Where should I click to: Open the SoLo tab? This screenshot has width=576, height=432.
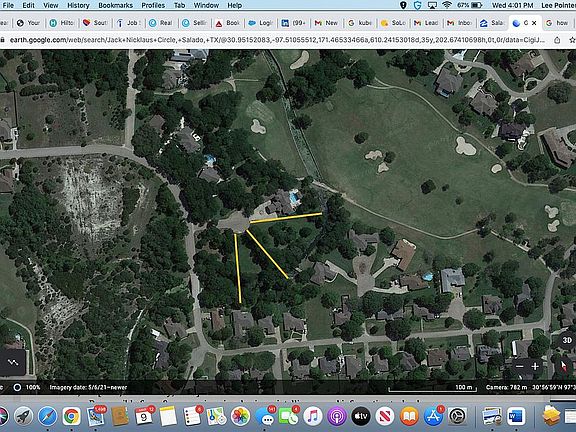pos(393,23)
